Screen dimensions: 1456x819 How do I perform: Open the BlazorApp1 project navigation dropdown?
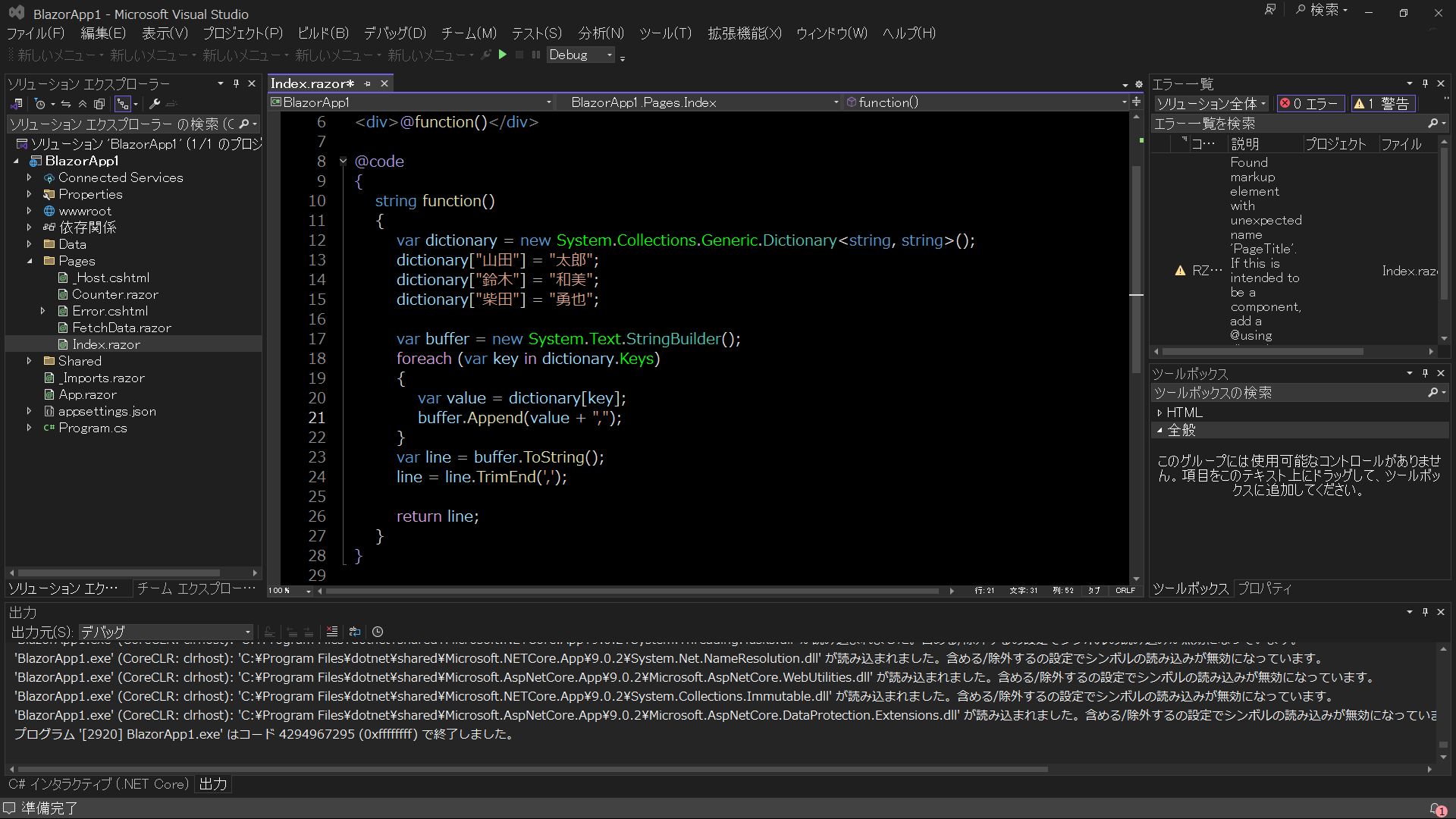(x=411, y=102)
